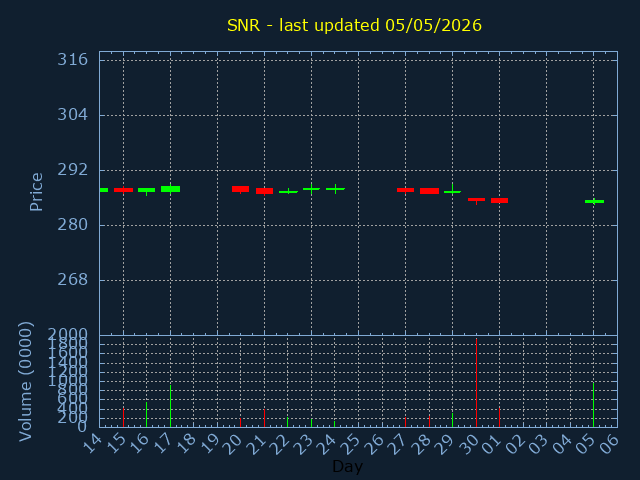Image resolution: width=640 pixels, height=480 pixels.
Task: Select the day label 17 on x-axis
Action: [163, 444]
